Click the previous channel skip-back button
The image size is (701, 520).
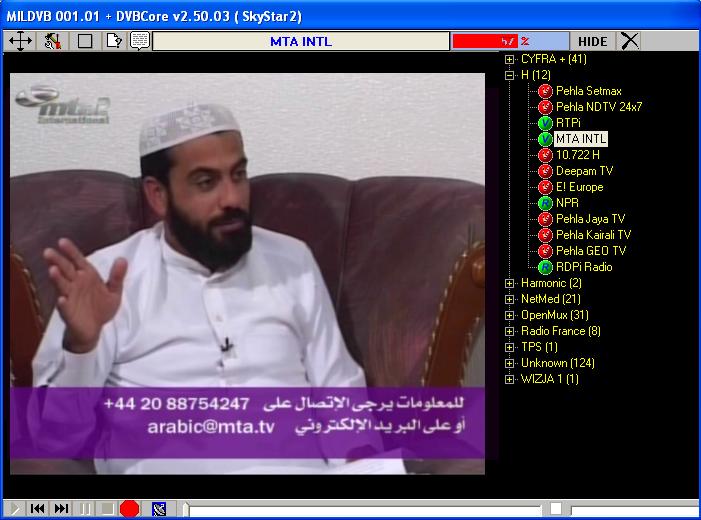[x=37, y=509]
